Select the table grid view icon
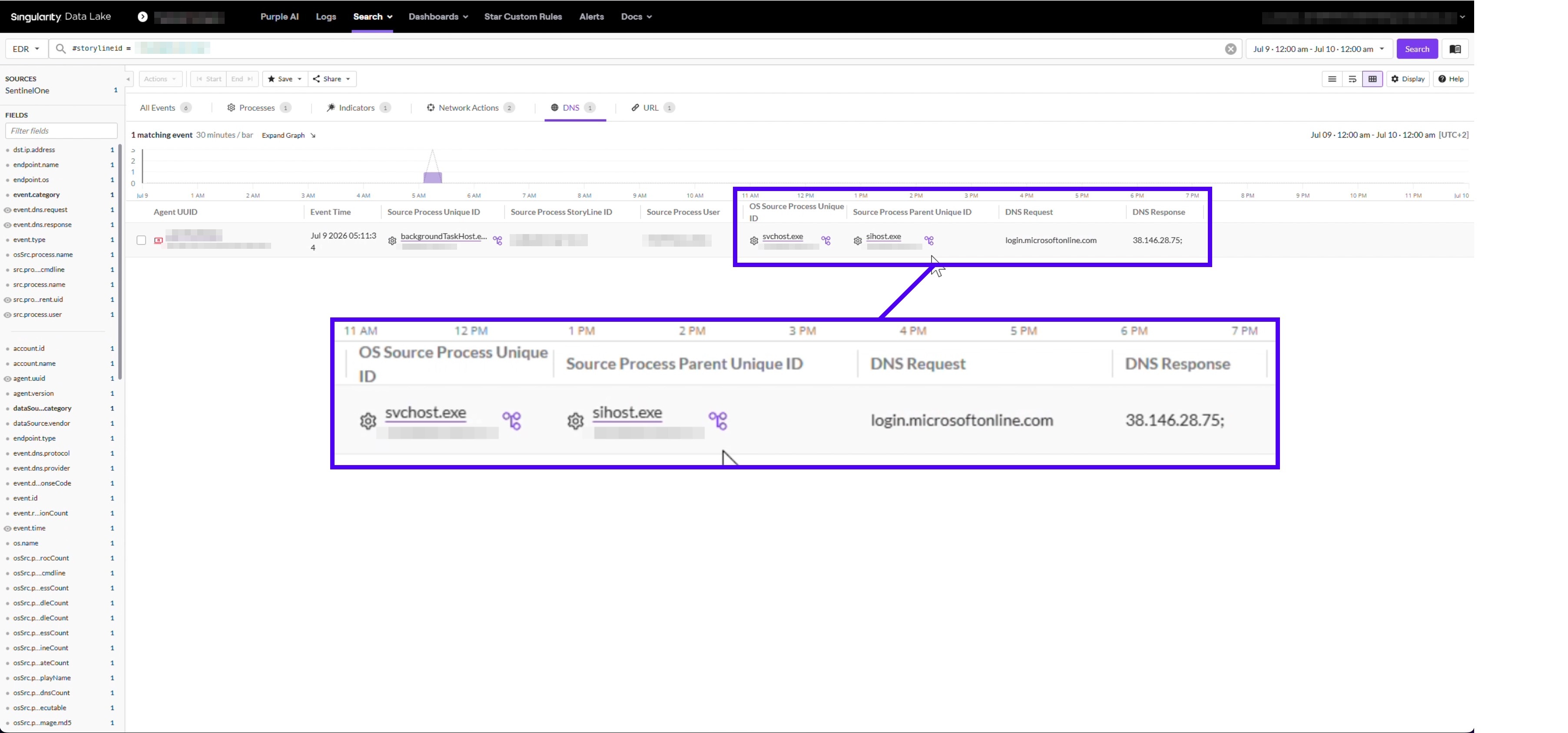 coord(1372,79)
